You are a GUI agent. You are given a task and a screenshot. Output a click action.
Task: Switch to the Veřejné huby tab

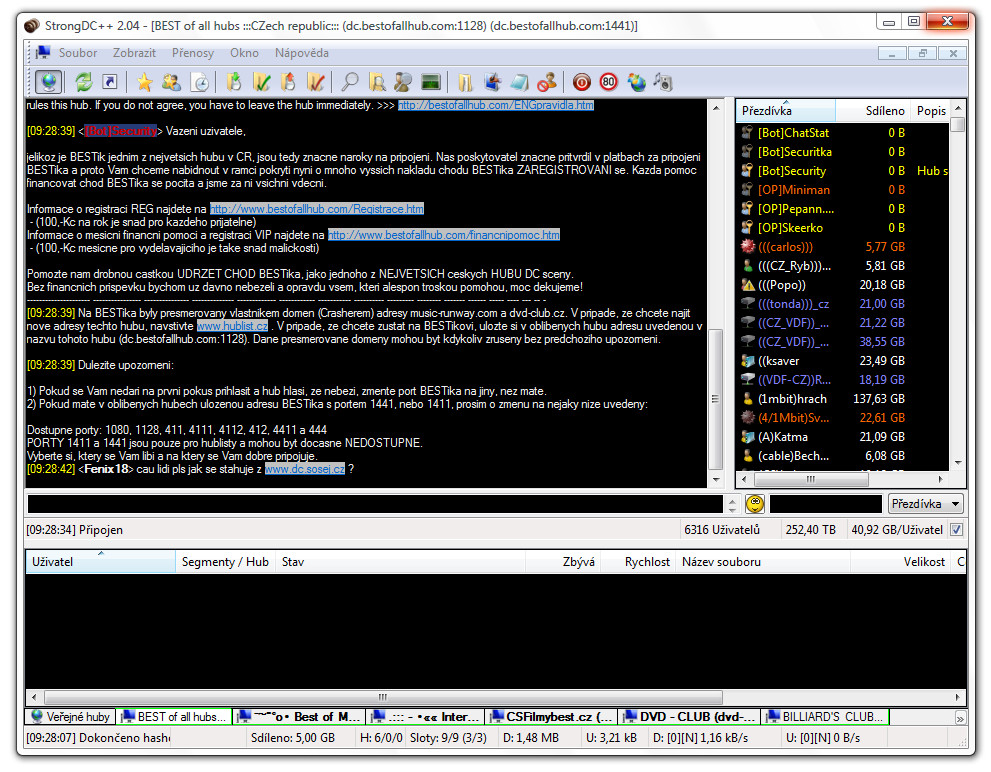(70, 717)
